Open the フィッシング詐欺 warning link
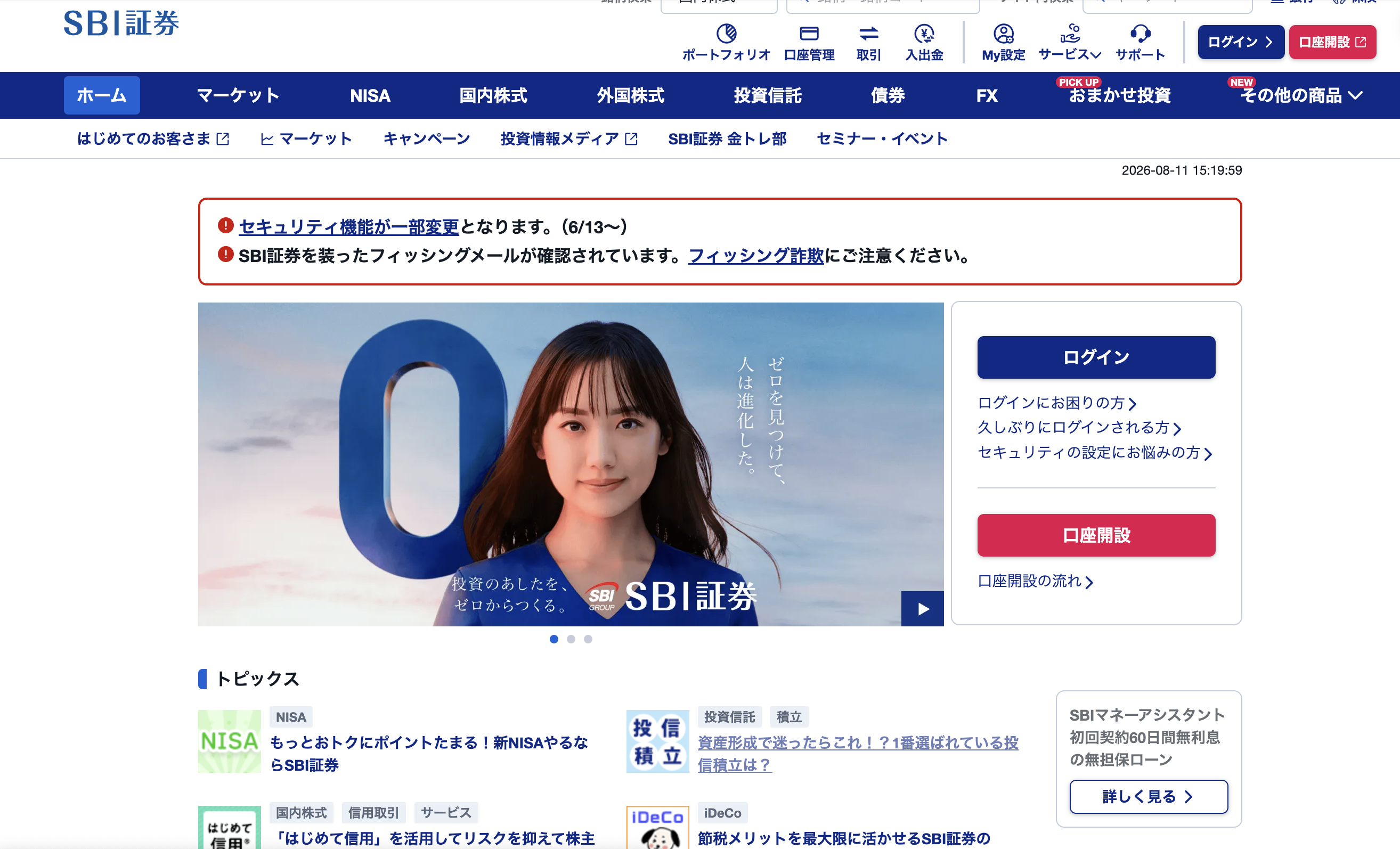Screen dimensions: 1400x849 (x=756, y=256)
